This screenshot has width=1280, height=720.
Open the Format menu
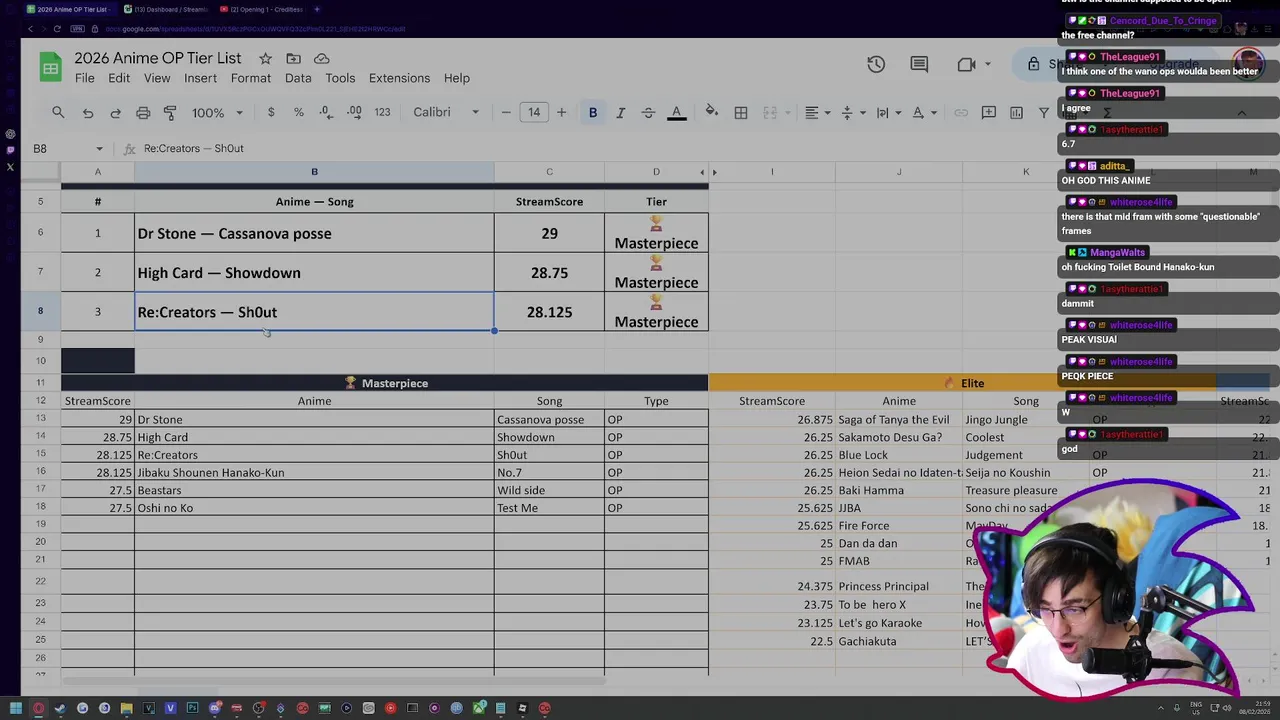(x=251, y=78)
